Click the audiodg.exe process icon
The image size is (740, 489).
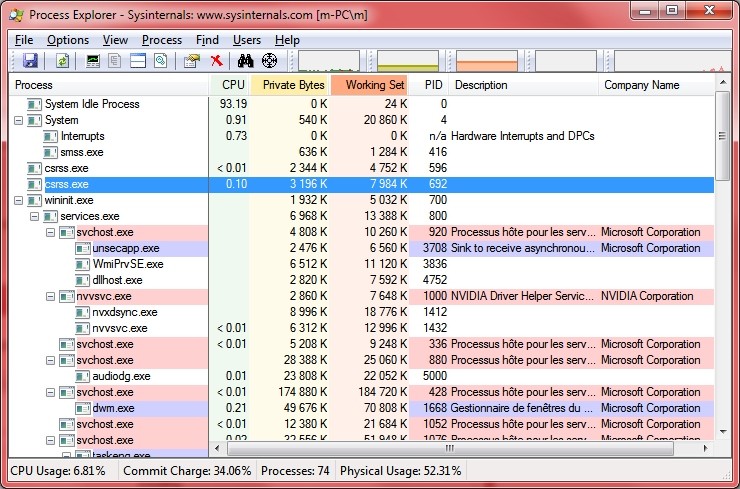click(83, 376)
